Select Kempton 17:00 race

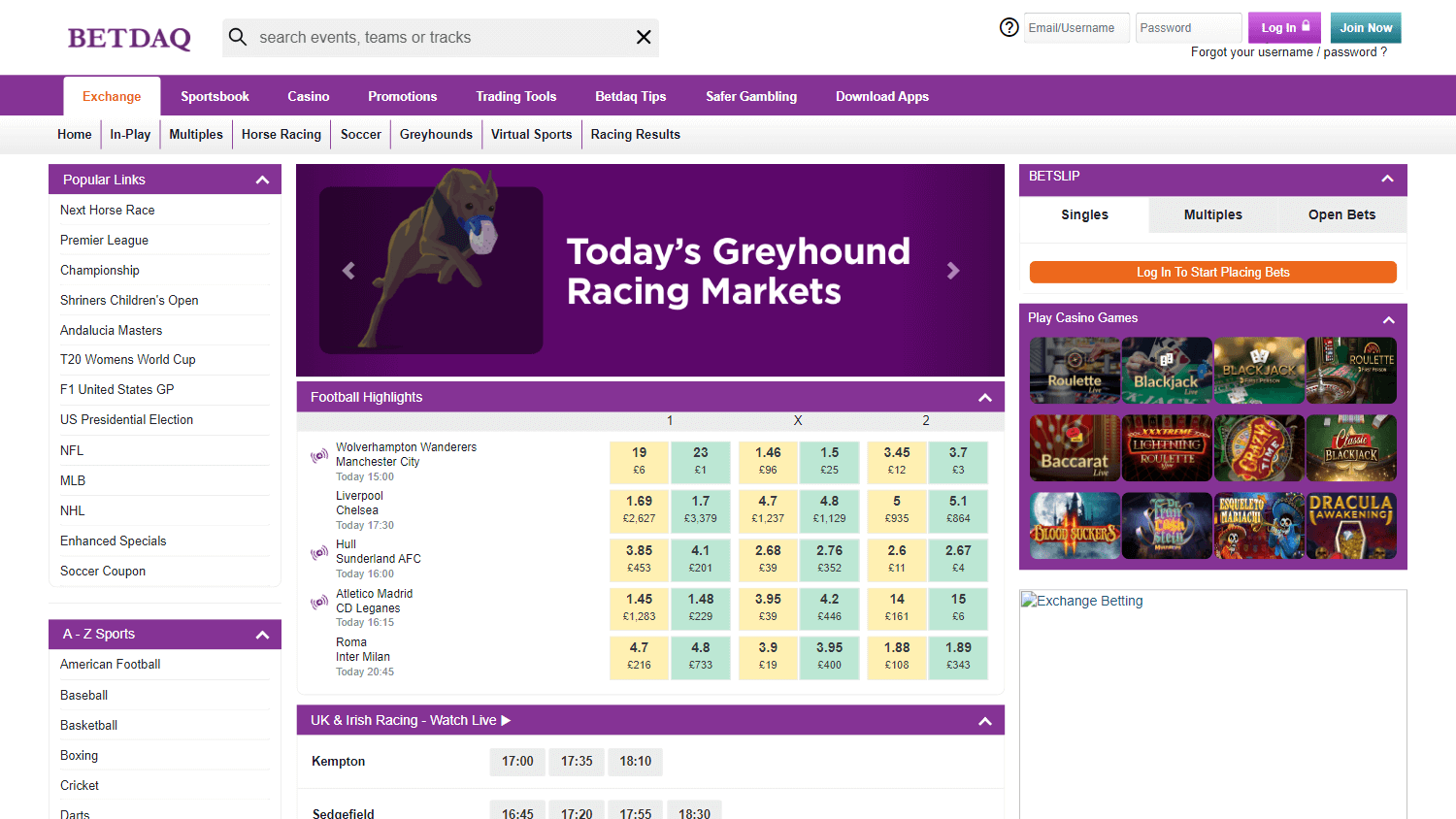[x=517, y=762]
